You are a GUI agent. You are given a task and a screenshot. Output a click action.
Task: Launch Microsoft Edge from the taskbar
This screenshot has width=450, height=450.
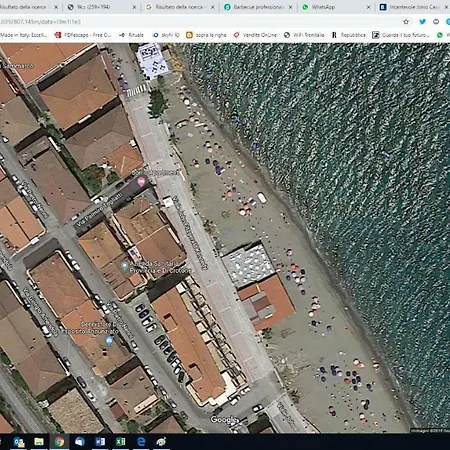tap(141, 442)
